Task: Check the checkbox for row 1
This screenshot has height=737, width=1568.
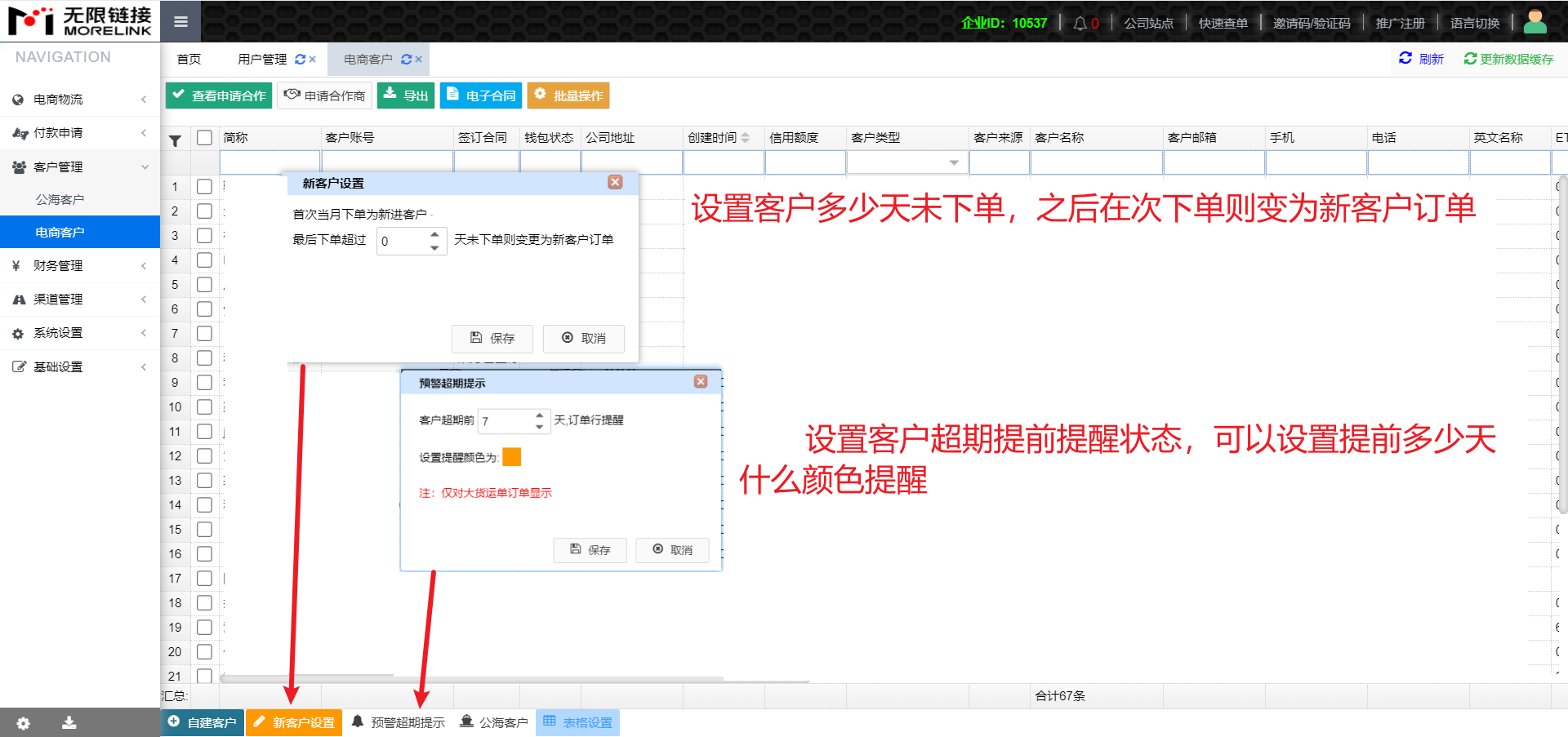Action: pyautogui.click(x=204, y=187)
